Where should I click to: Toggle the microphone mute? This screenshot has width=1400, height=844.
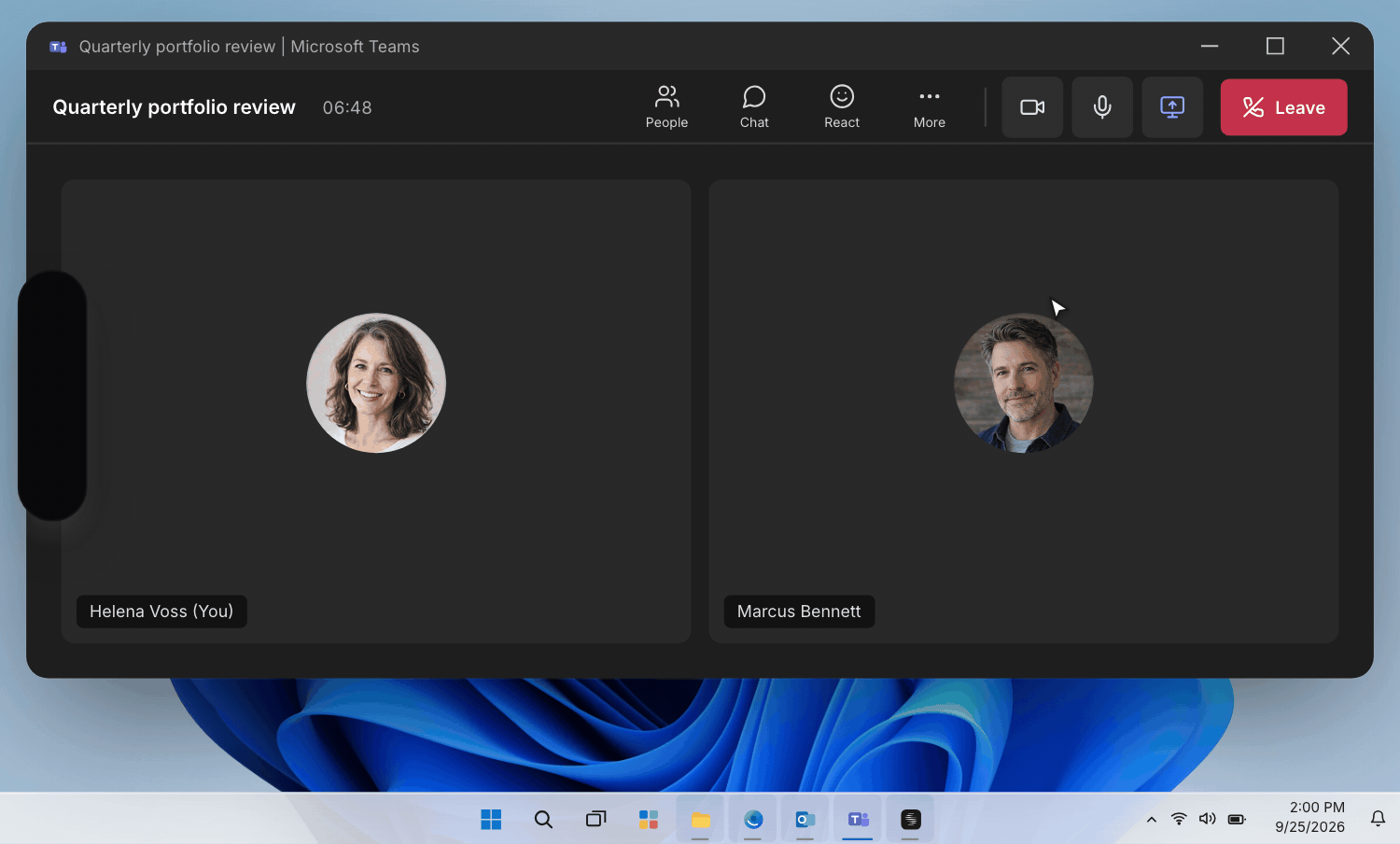1102,107
